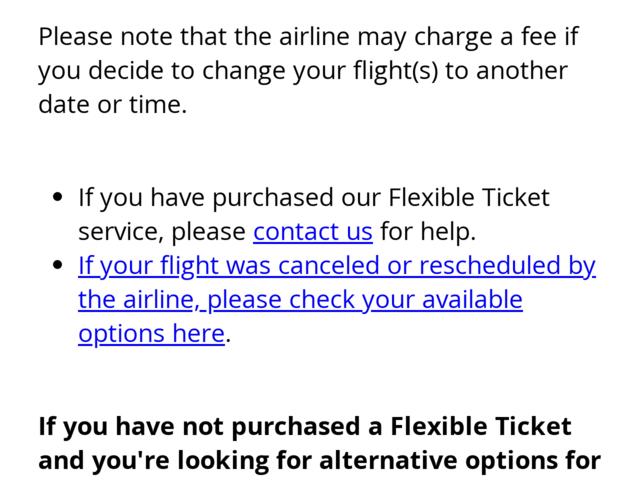The image size is (640, 480).
Task: Click the first bullet point marker
Action: click(58, 199)
